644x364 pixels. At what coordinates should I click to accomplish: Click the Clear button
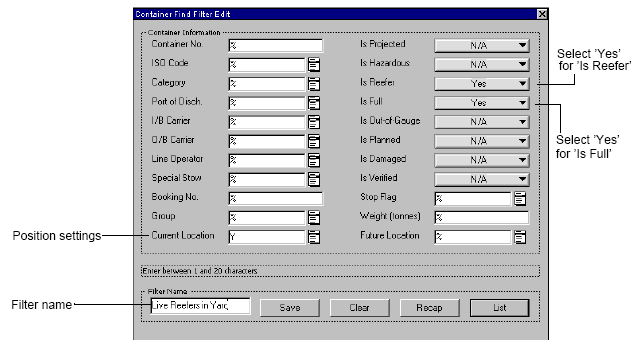pyautogui.click(x=359, y=308)
